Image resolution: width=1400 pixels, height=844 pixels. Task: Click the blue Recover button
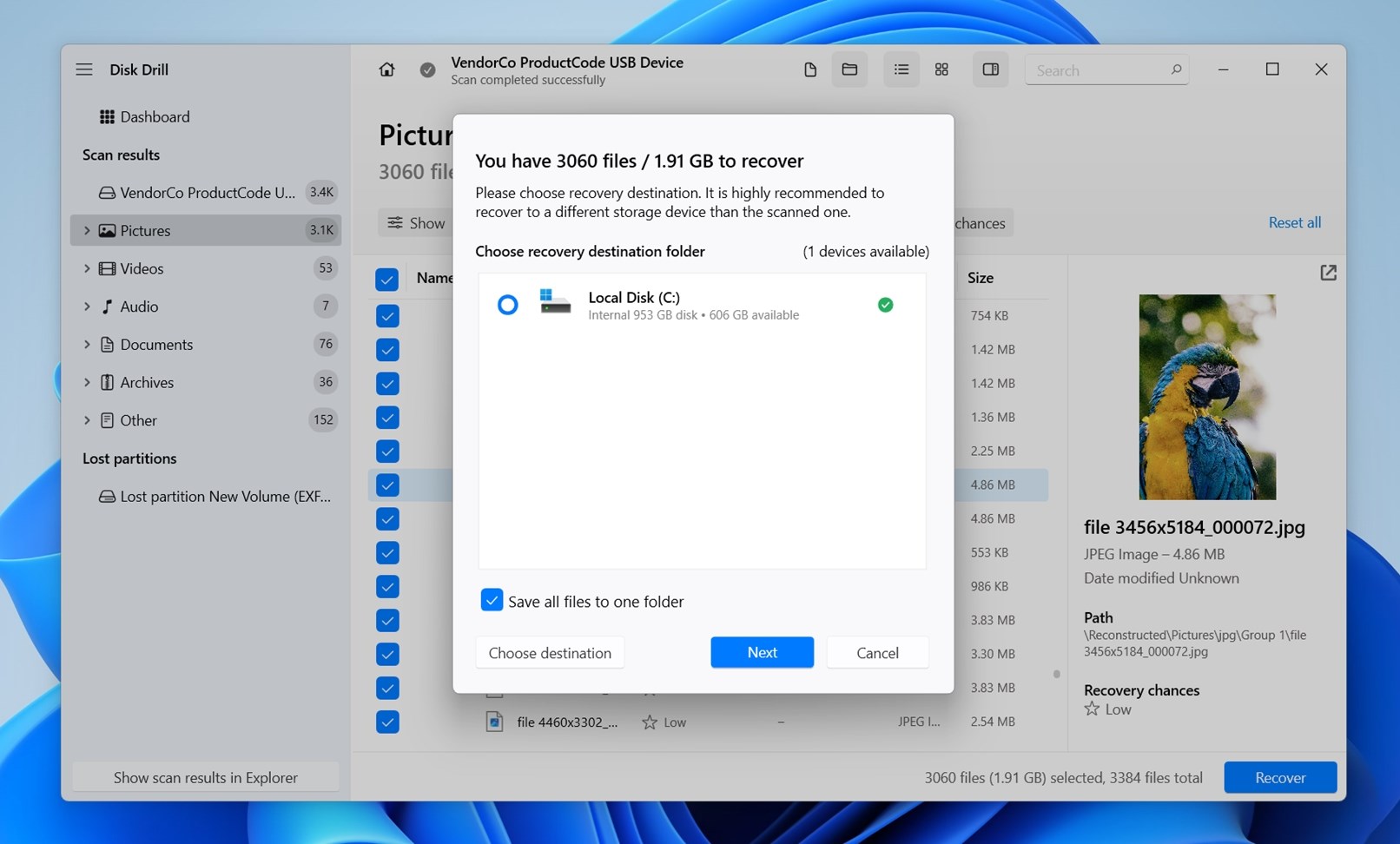[x=1280, y=777]
